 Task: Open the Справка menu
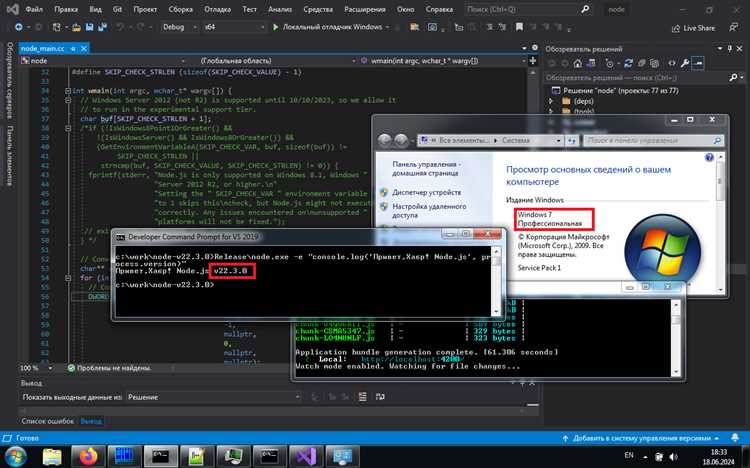439,9
